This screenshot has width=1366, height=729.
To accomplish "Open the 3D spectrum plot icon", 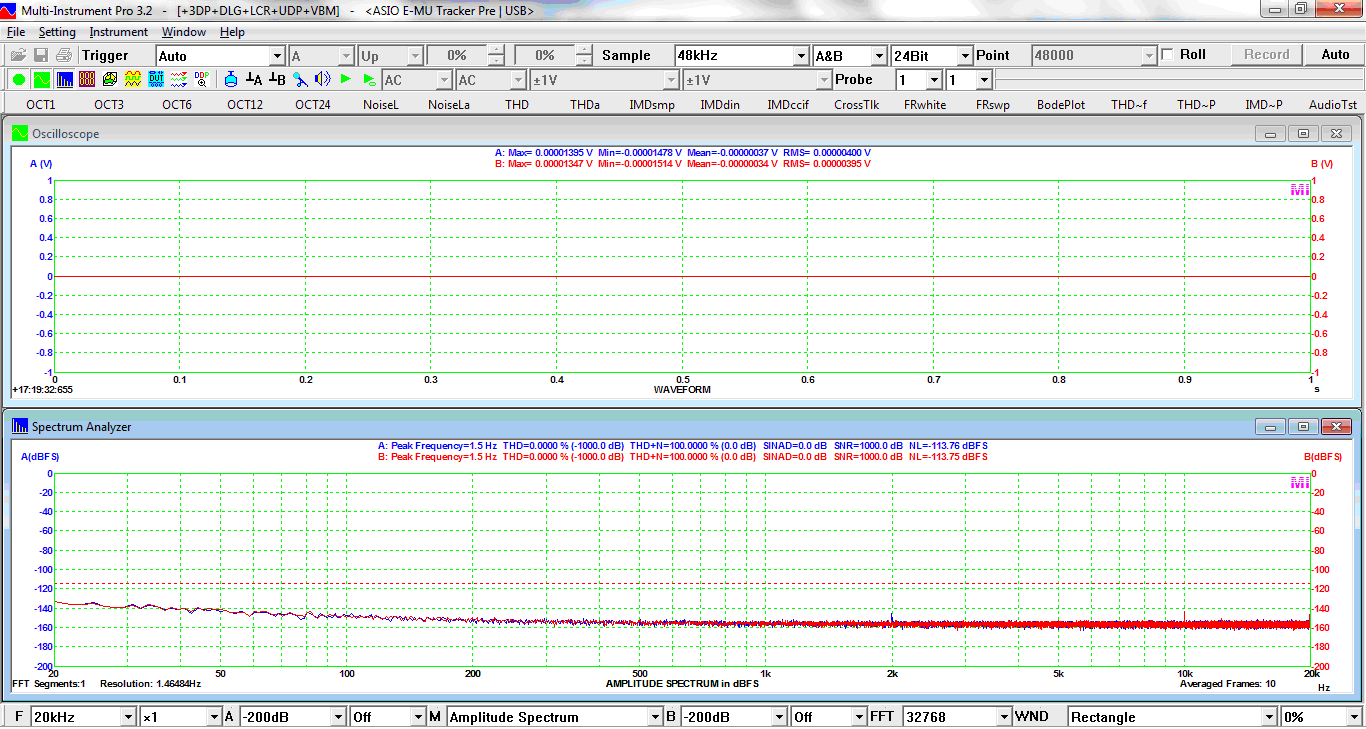I will [x=110, y=79].
